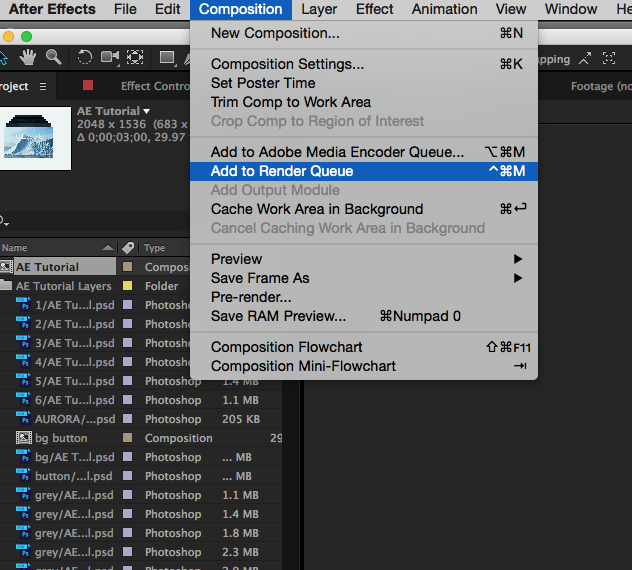This screenshot has height=570, width=632.
Task: Click the snap bounding box icon in toolbar
Action: click(x=609, y=58)
